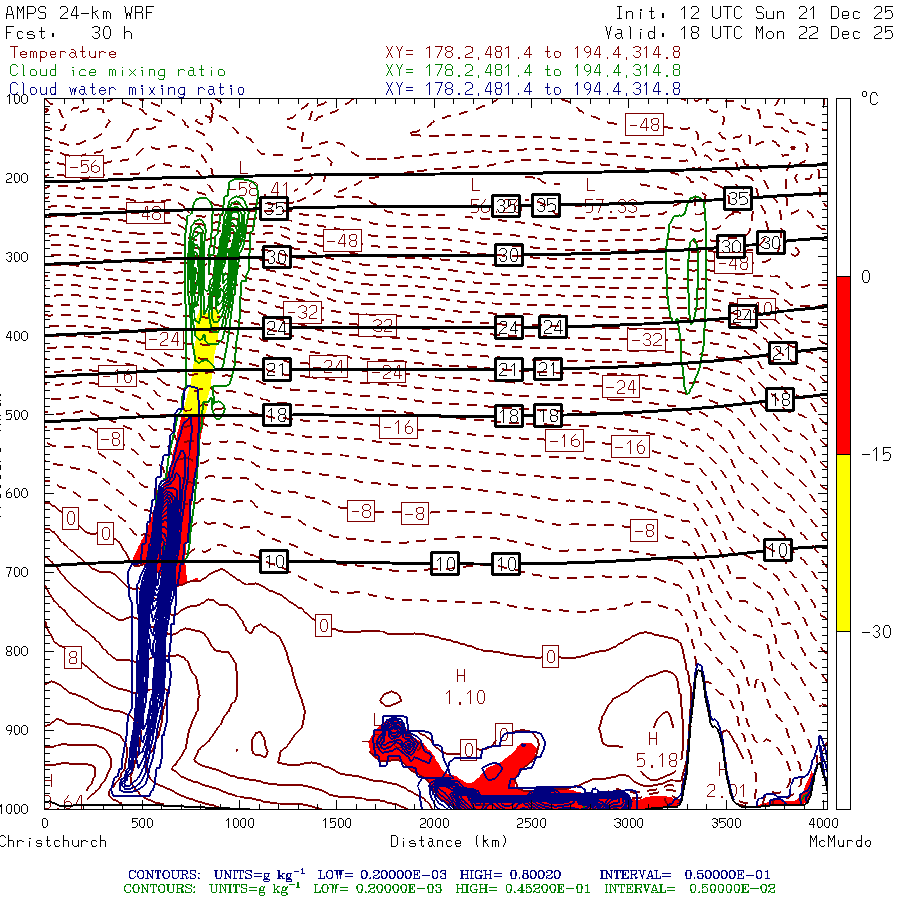Click the 2500 distance axis label
Viewport: 900px width, 900px height.
click(532, 823)
